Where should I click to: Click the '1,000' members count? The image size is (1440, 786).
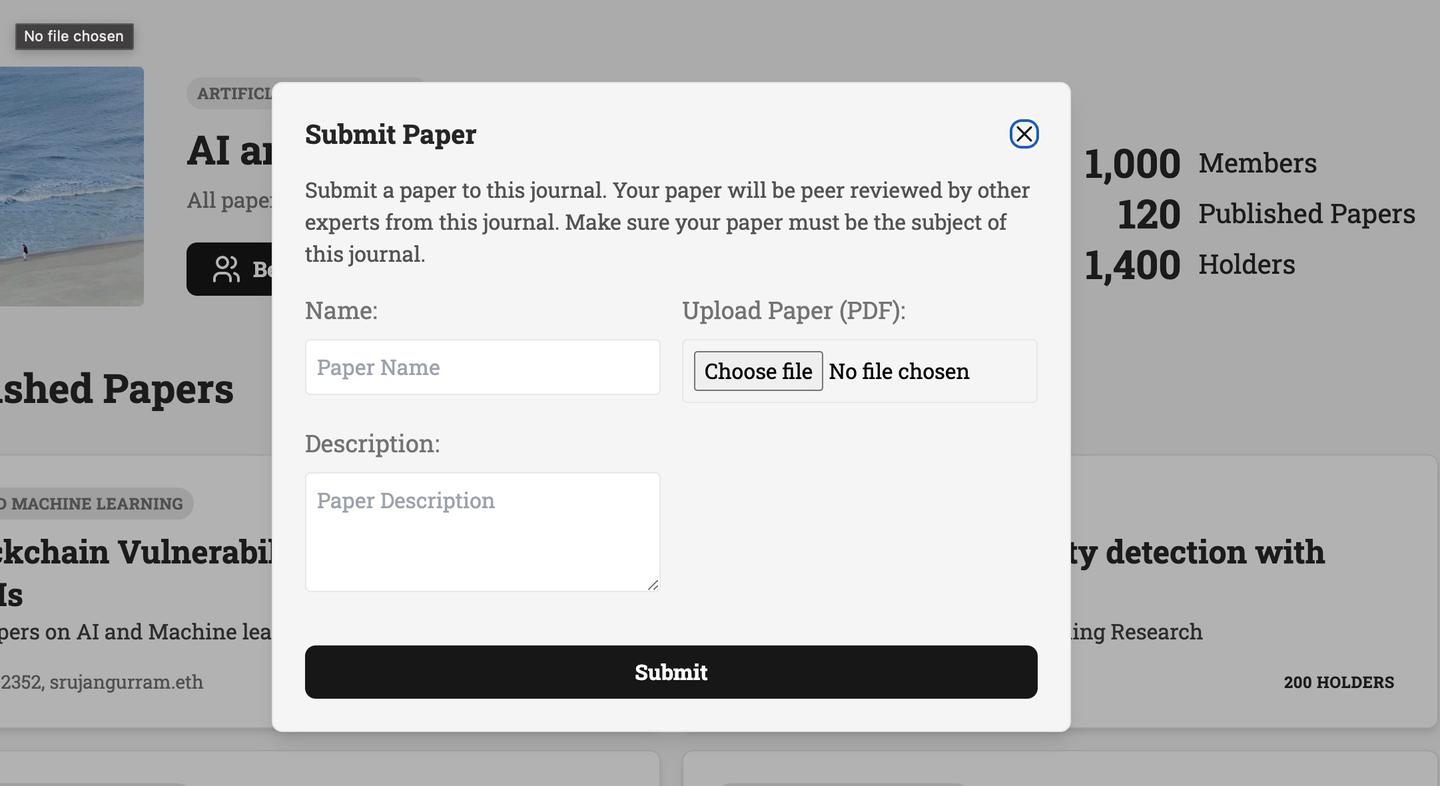(x=1132, y=164)
